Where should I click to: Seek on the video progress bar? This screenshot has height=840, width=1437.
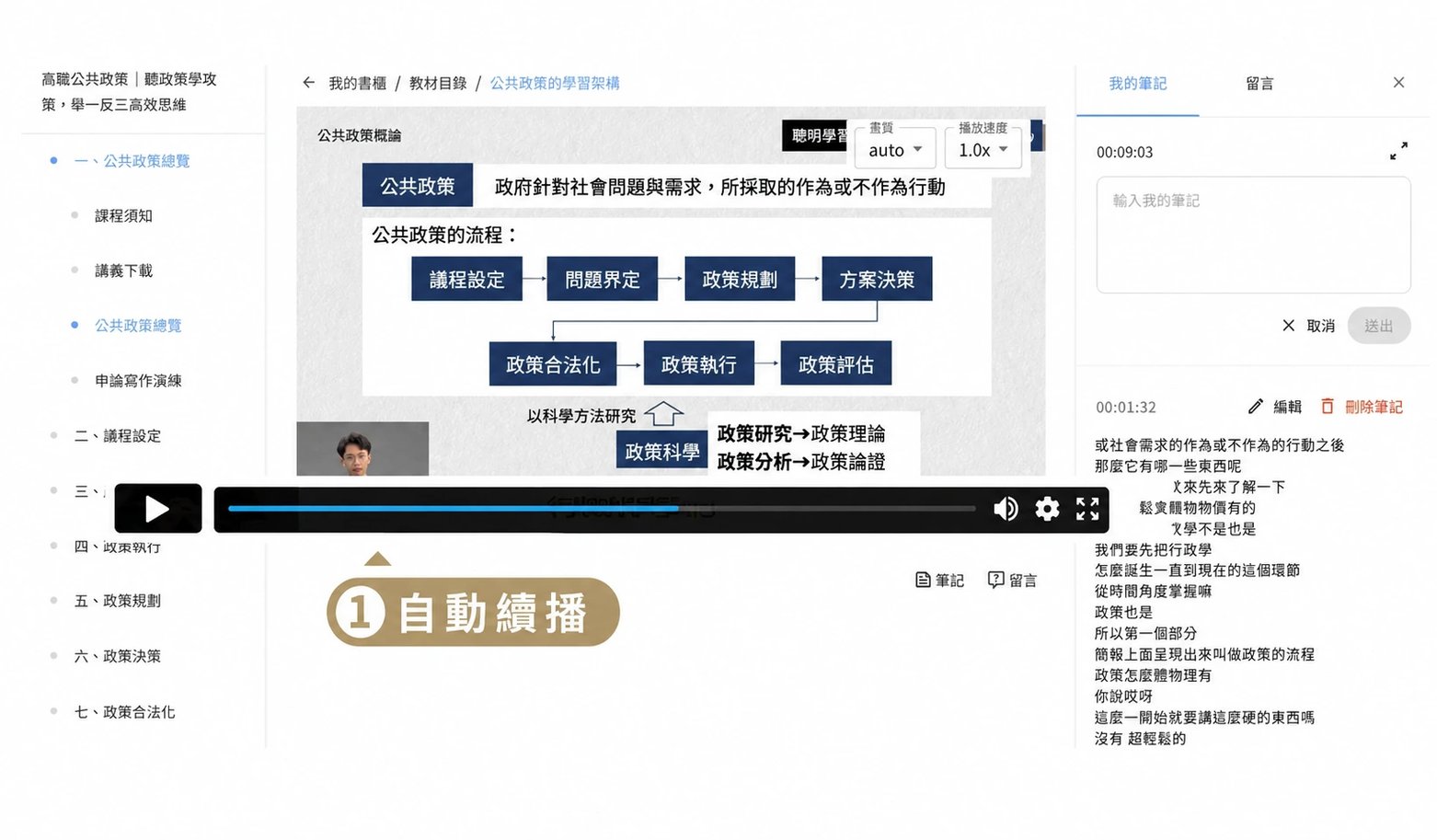pyautogui.click(x=602, y=508)
